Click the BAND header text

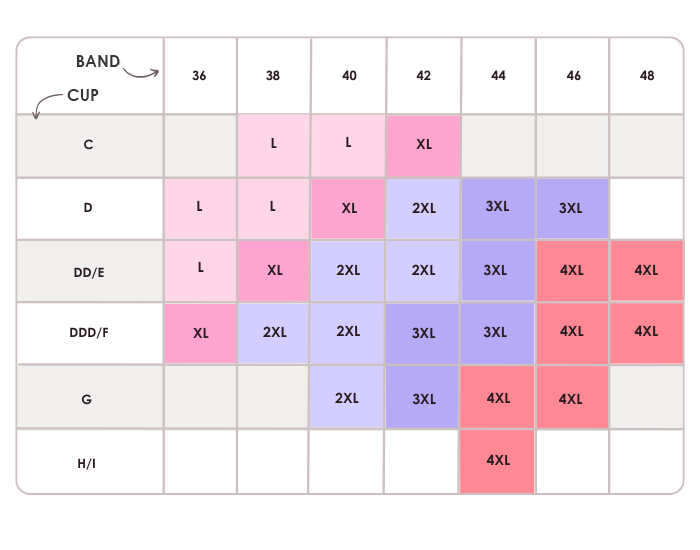[x=98, y=62]
